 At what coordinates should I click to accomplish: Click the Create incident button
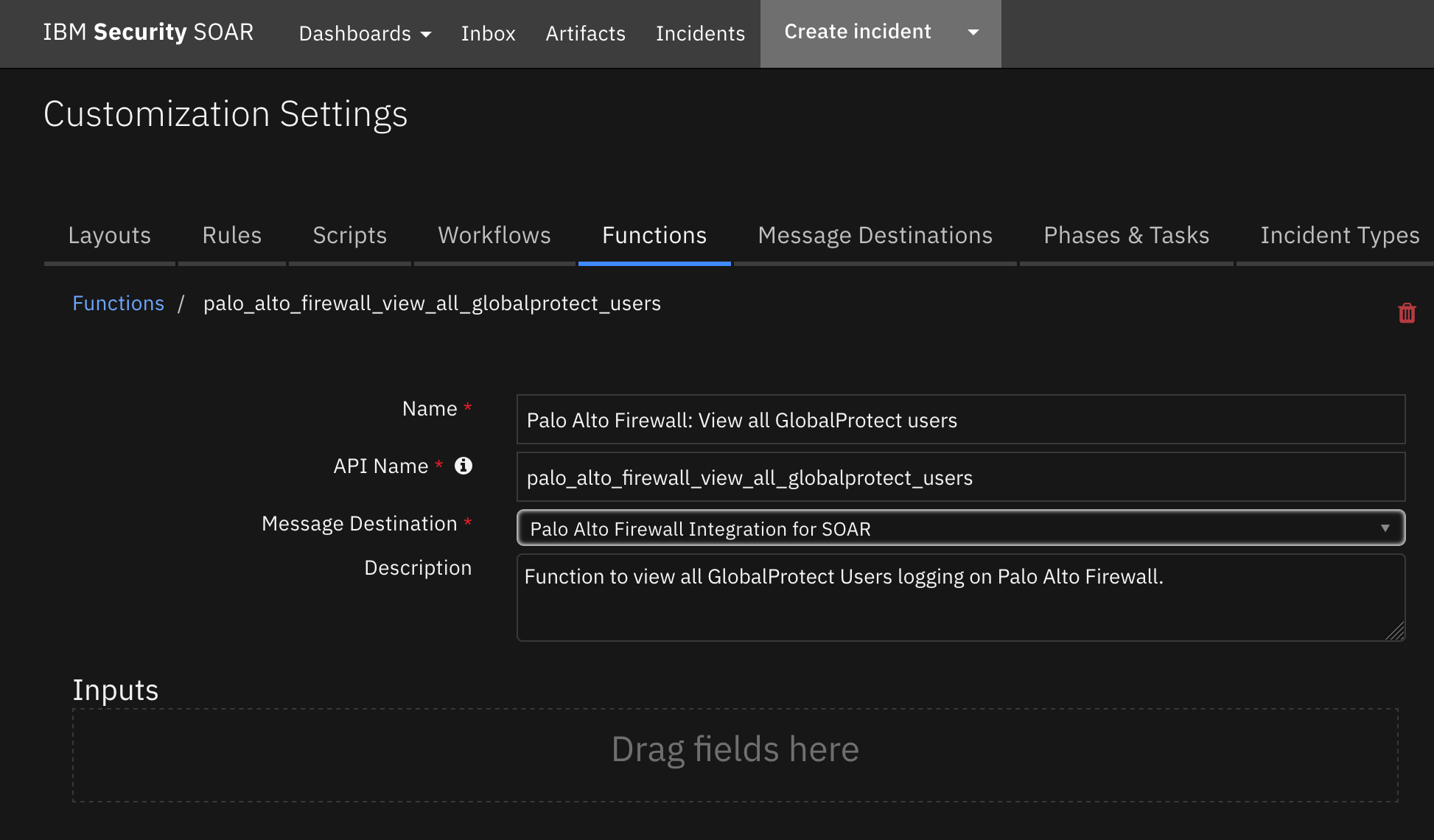point(857,32)
